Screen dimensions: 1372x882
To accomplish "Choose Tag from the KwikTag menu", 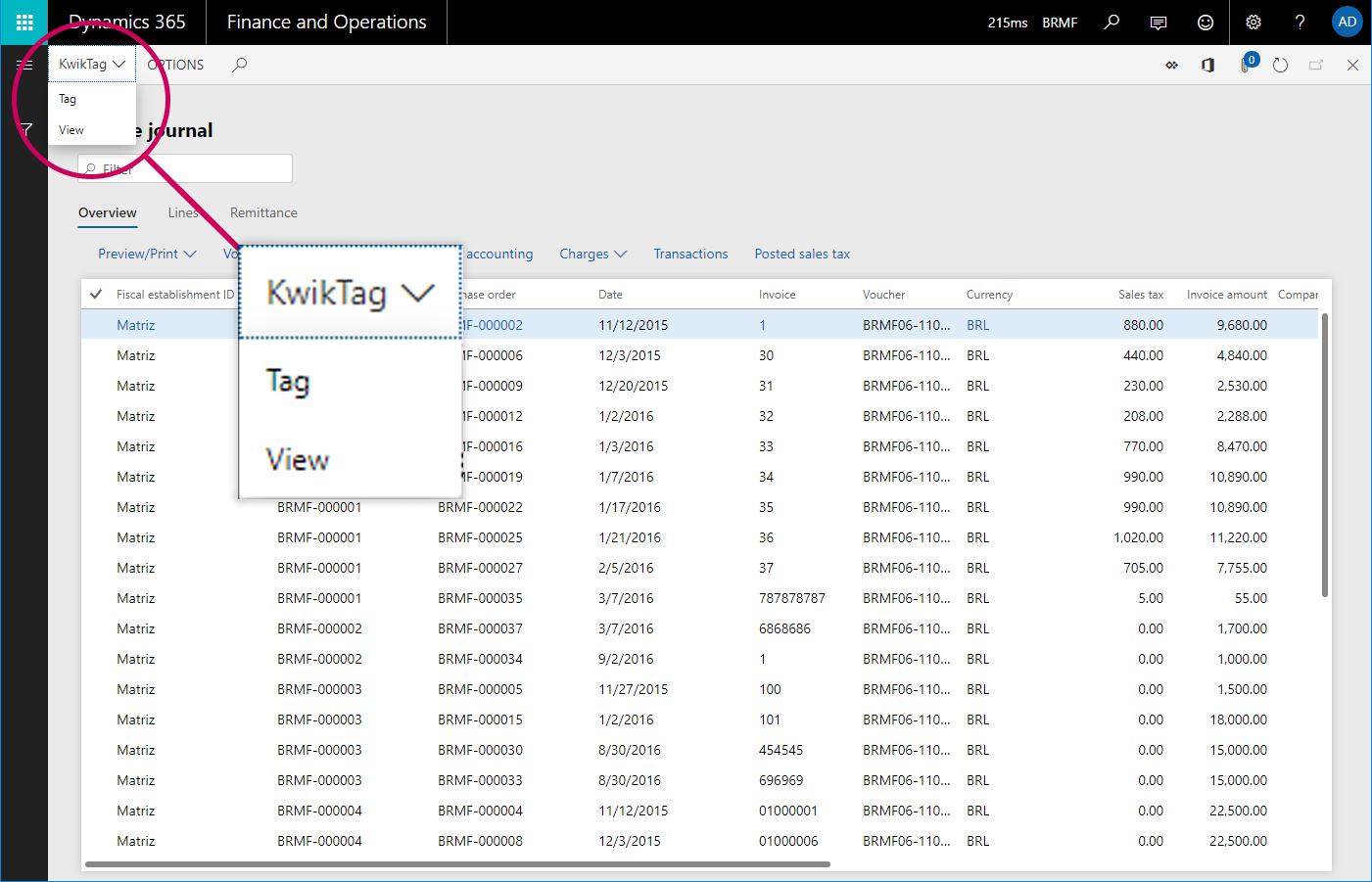I will [x=68, y=99].
